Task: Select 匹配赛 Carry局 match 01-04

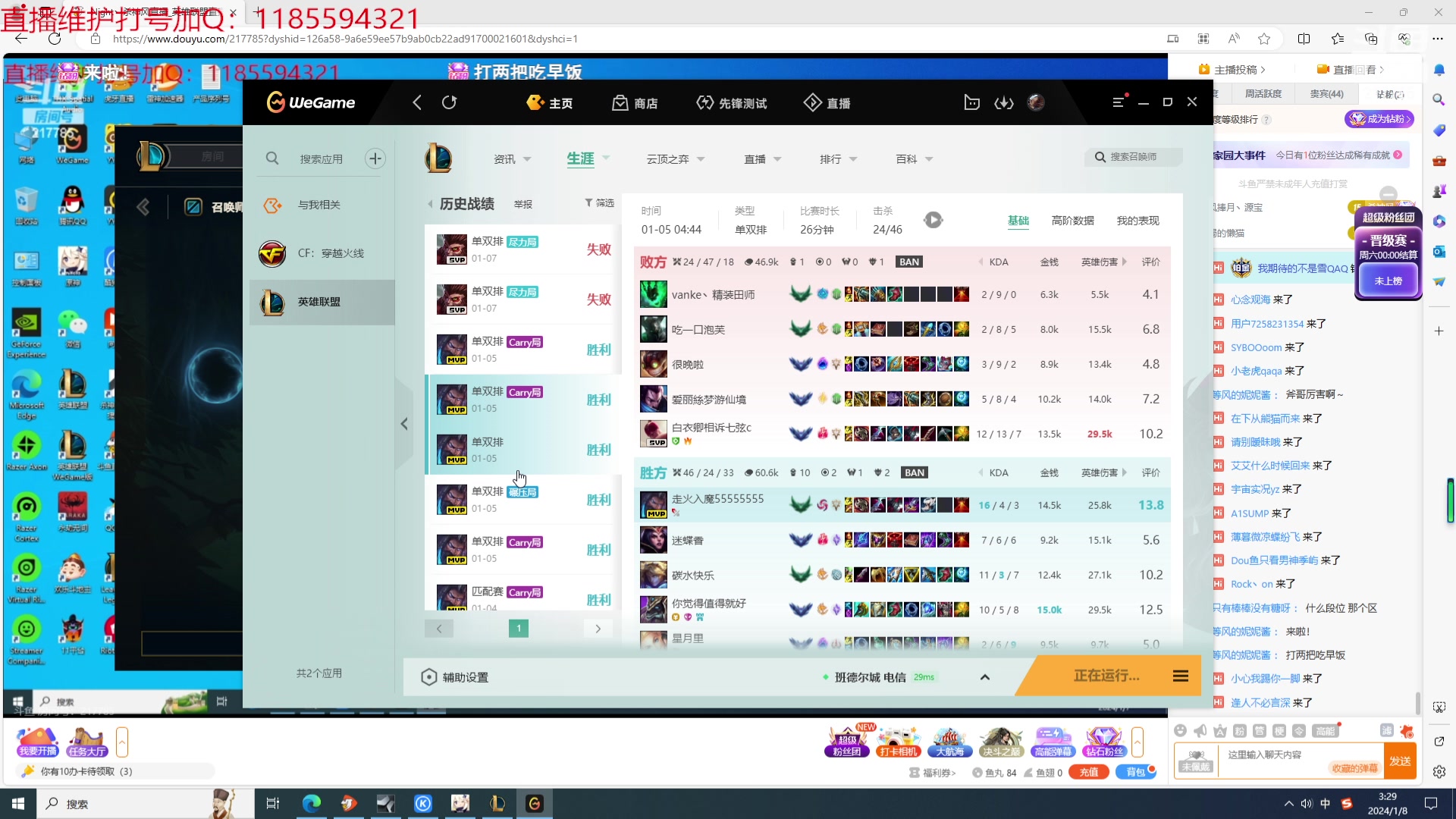Action: [523, 596]
